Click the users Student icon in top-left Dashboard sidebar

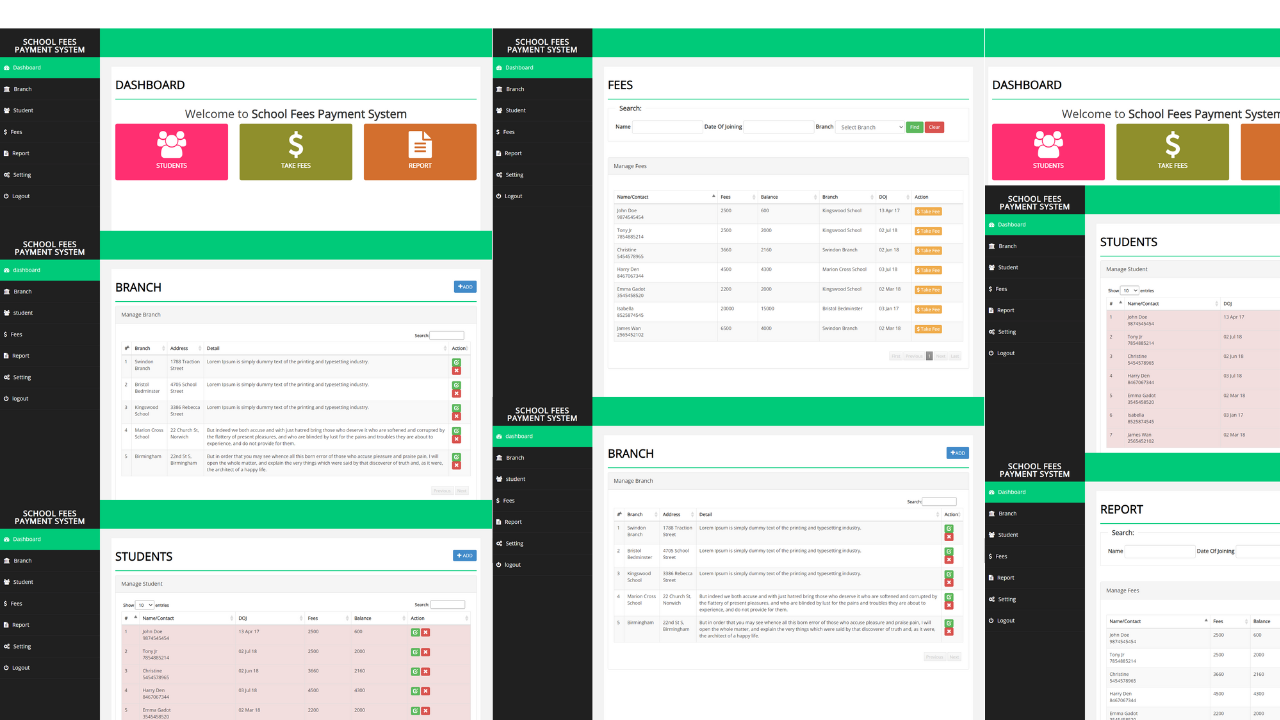point(7,110)
